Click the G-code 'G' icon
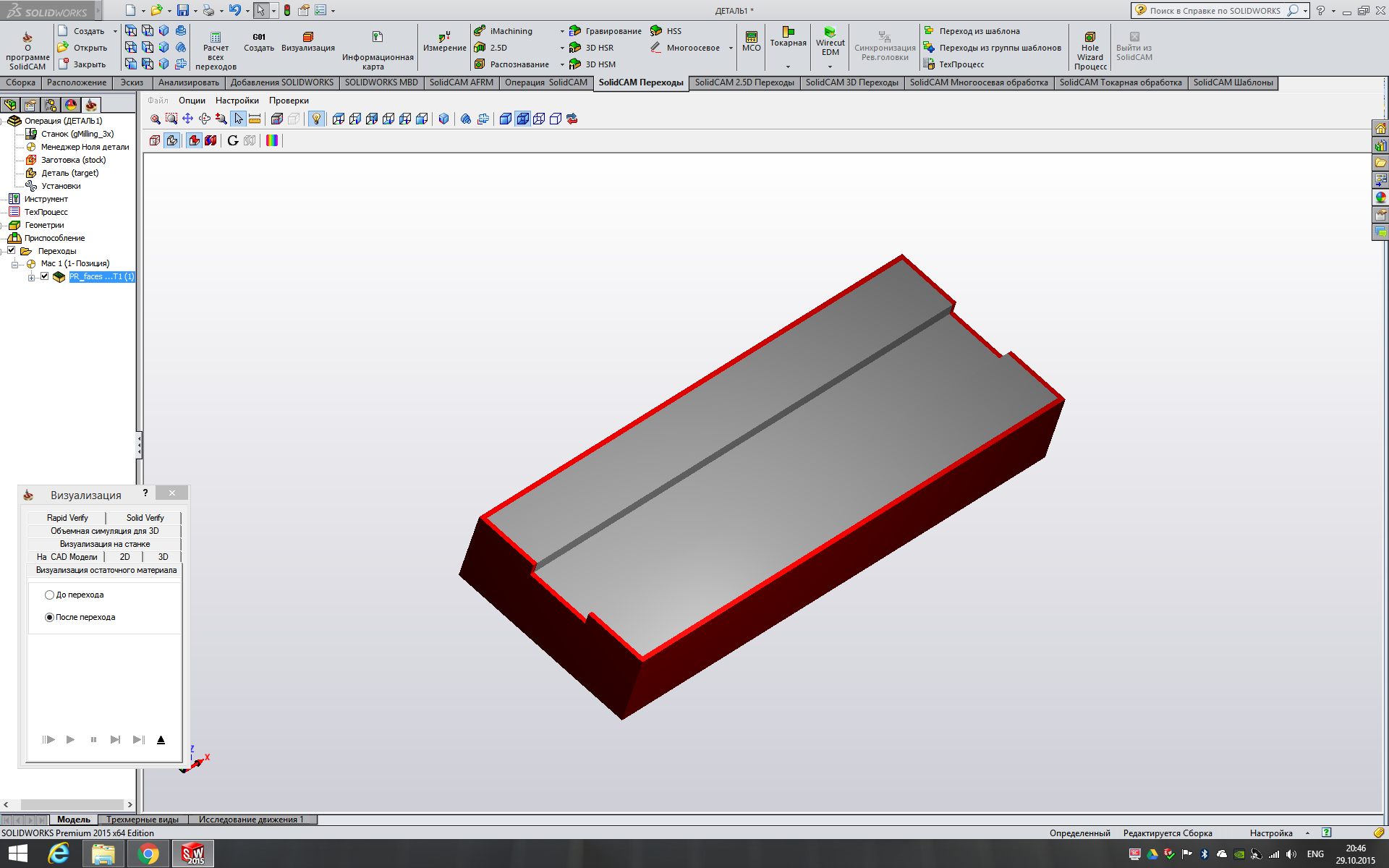1389x868 pixels. point(233,140)
